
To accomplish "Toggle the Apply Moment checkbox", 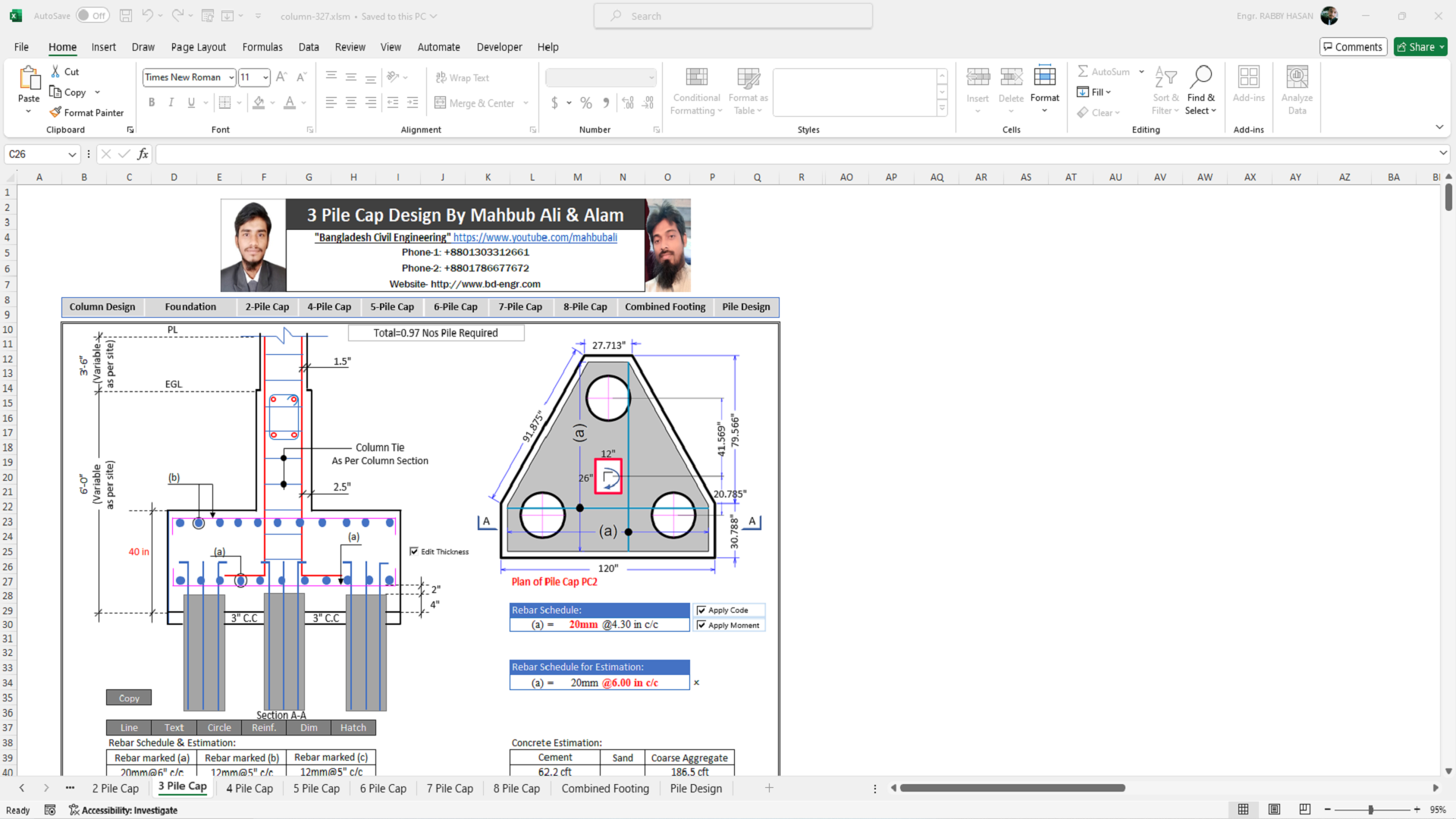I will [701, 626].
